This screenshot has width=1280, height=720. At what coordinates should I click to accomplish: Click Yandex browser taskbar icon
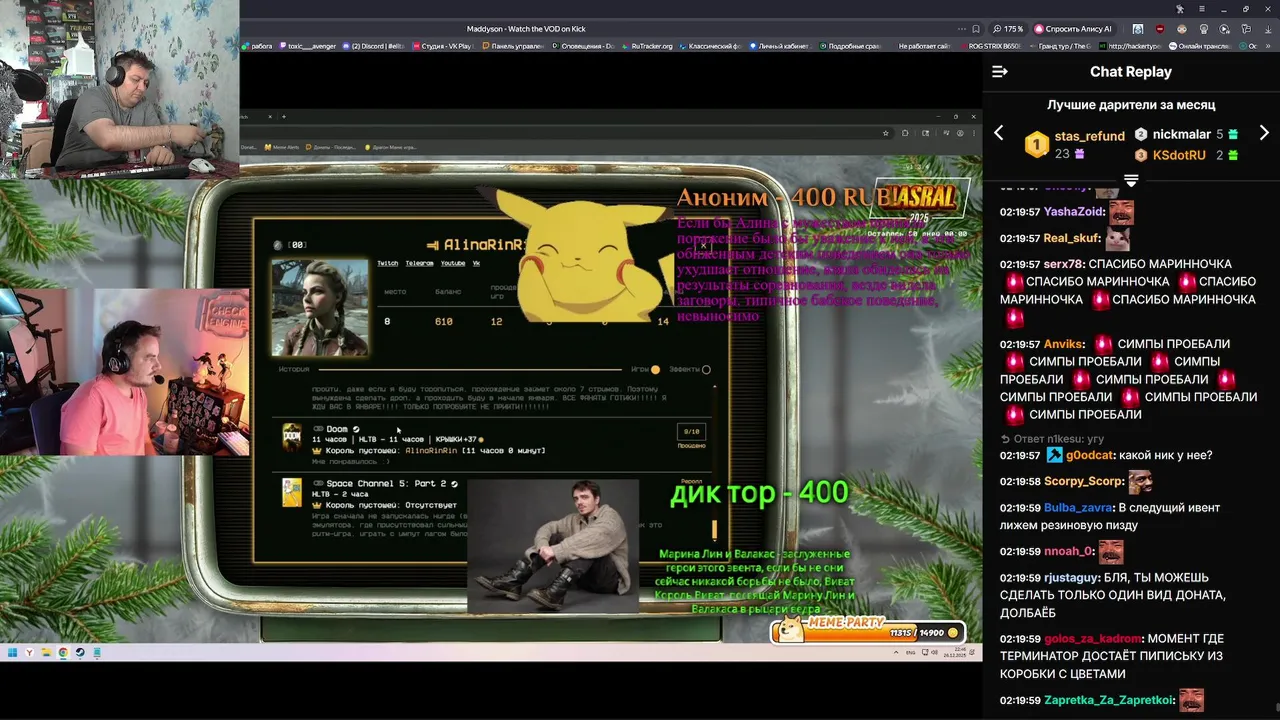pyautogui.click(x=30, y=653)
